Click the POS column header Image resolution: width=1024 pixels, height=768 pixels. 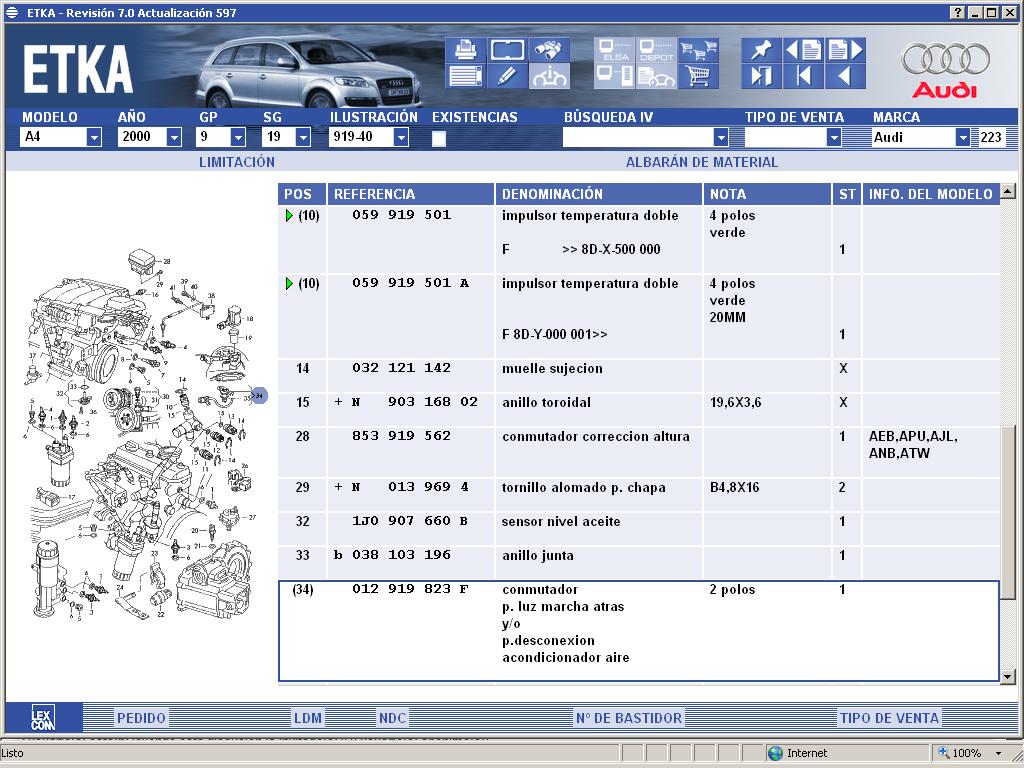302,194
